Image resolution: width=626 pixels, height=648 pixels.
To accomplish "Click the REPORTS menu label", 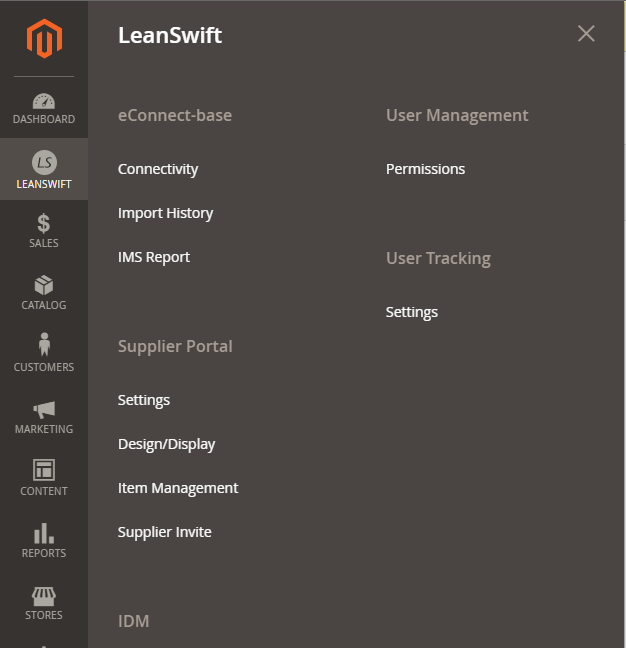I will coord(44,553).
